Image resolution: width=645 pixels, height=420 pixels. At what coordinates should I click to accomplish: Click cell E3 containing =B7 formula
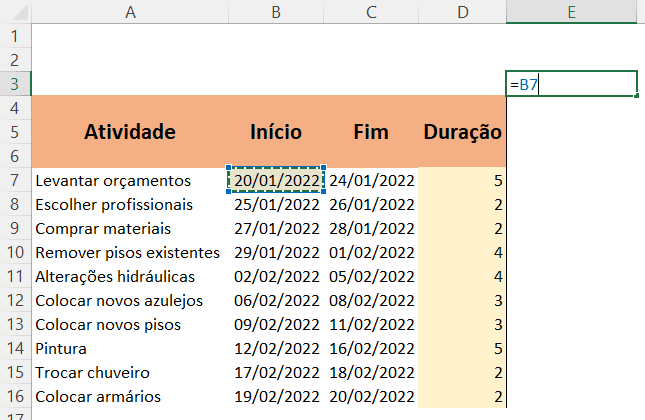click(x=571, y=84)
